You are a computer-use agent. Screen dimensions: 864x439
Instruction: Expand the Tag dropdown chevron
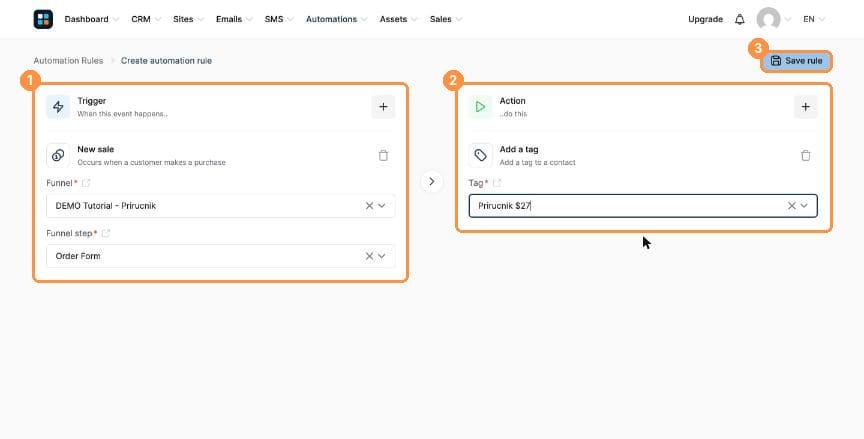click(804, 205)
